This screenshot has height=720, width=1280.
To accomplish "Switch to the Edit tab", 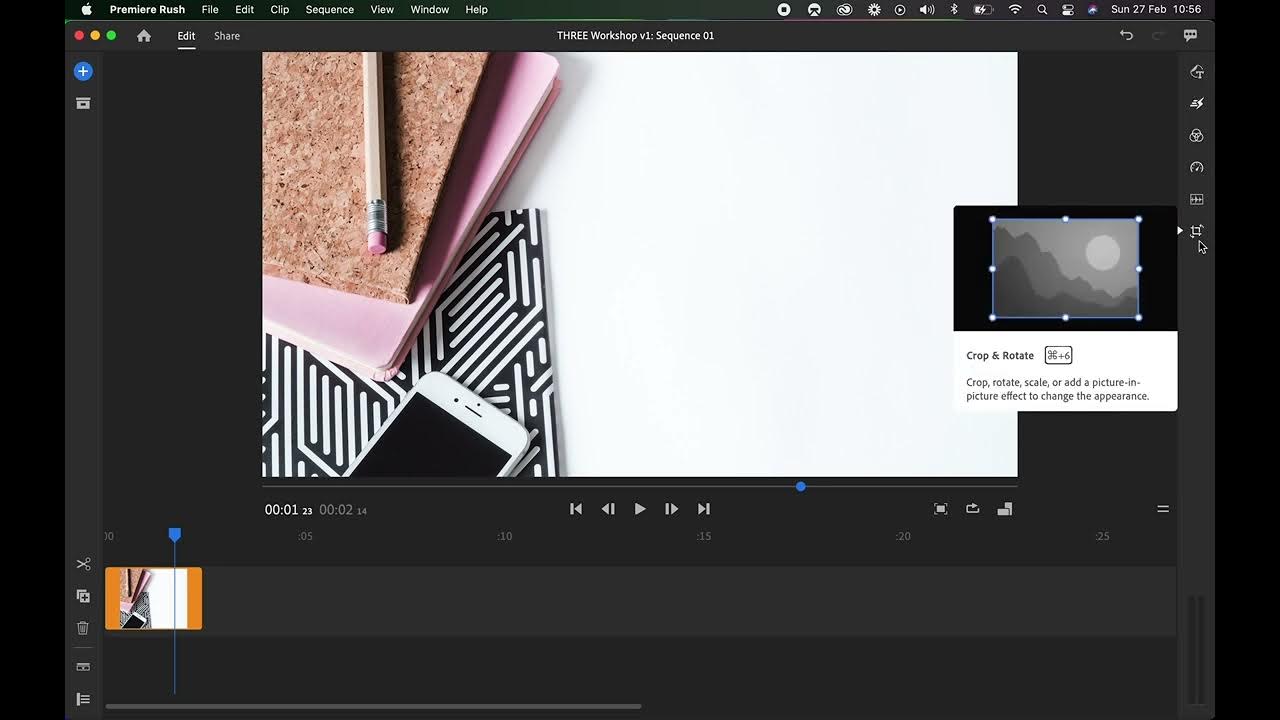I will [x=186, y=36].
